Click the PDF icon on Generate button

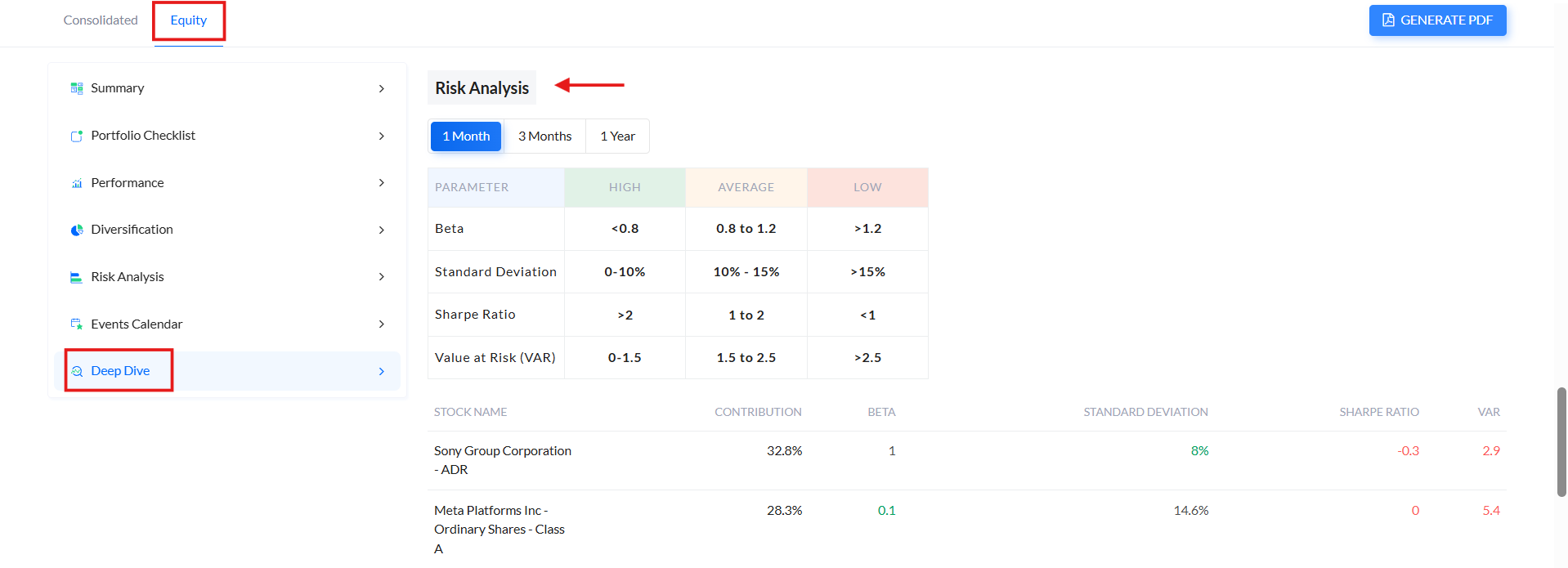pyautogui.click(x=1388, y=20)
